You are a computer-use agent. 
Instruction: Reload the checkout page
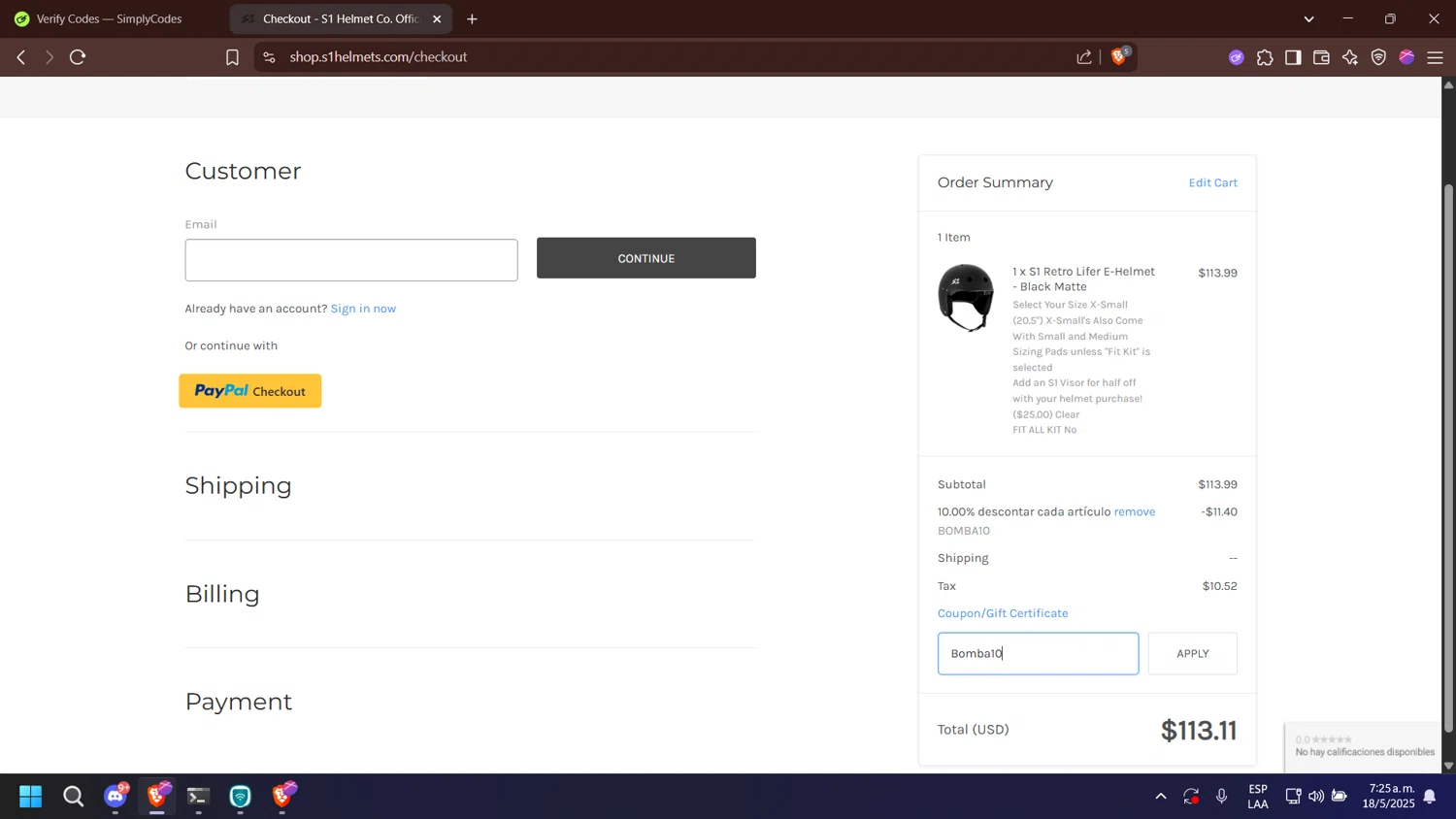click(x=78, y=57)
